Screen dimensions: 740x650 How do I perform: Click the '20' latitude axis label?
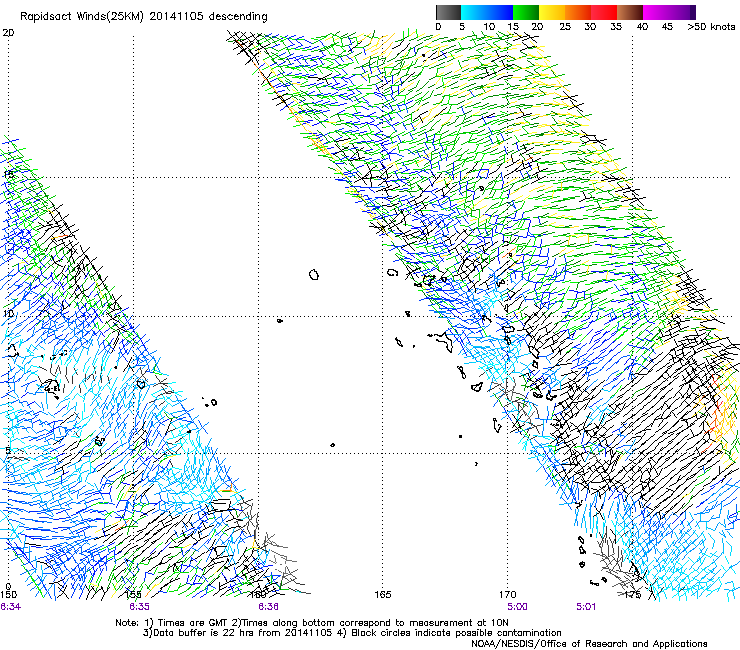[8, 33]
